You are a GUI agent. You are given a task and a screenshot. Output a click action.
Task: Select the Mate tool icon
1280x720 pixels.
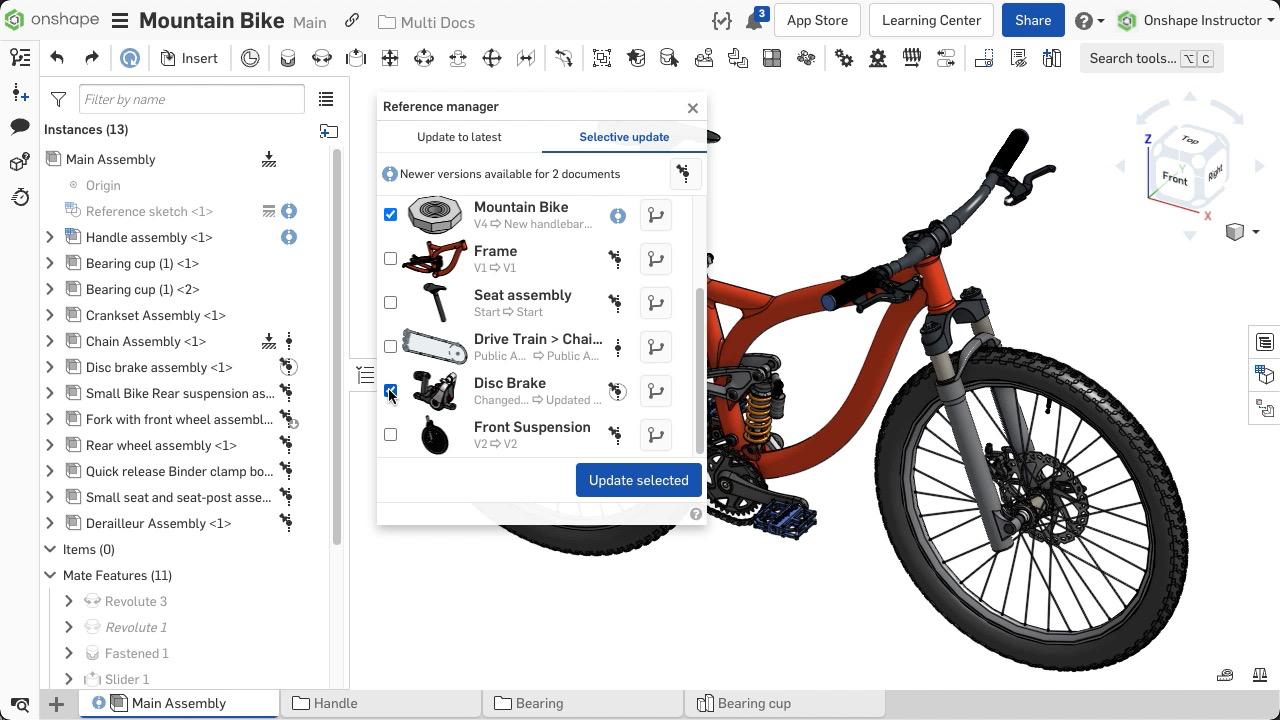point(288,58)
